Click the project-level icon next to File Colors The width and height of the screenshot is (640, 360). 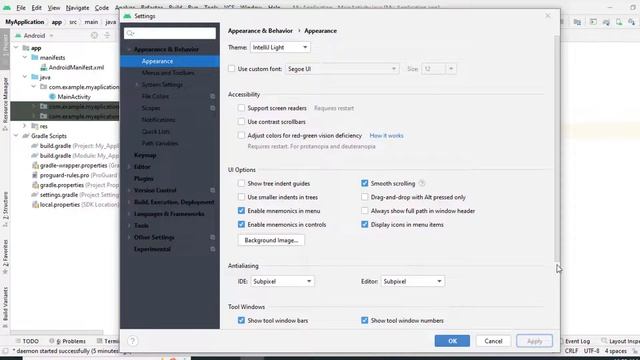213,96
